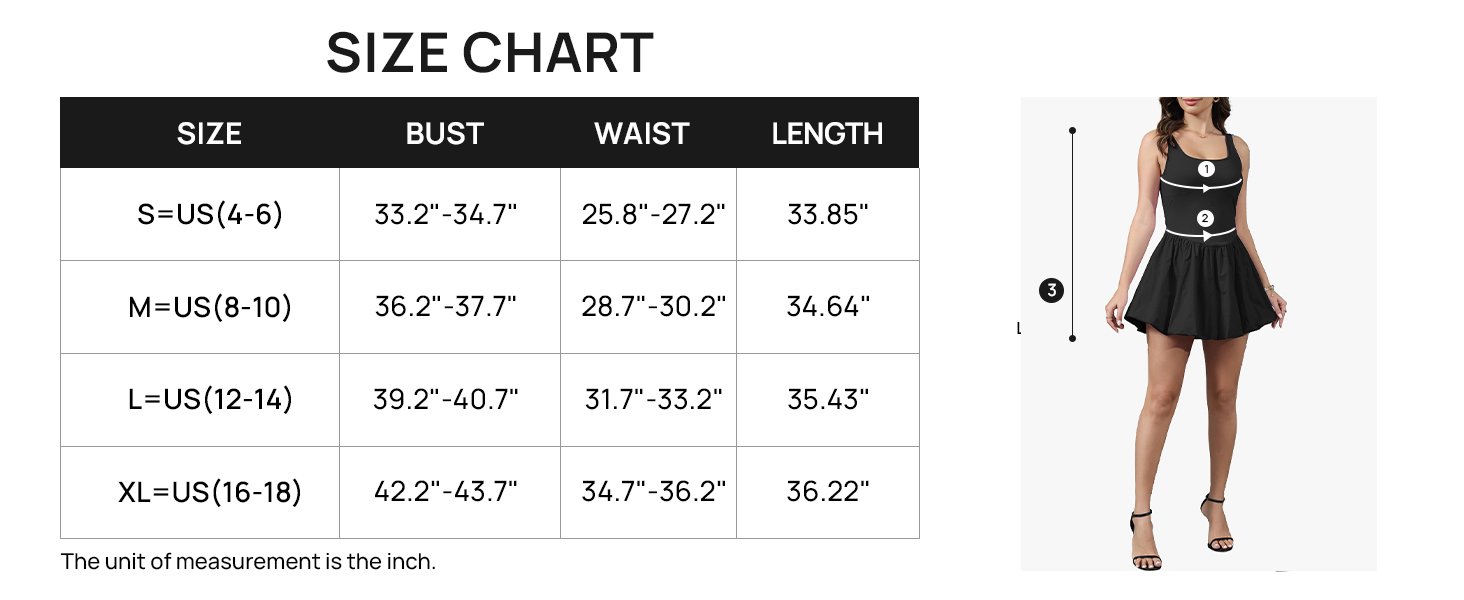The width and height of the screenshot is (1464, 600).
Task: Click the number 2 waist marker
Action: coord(1205,219)
